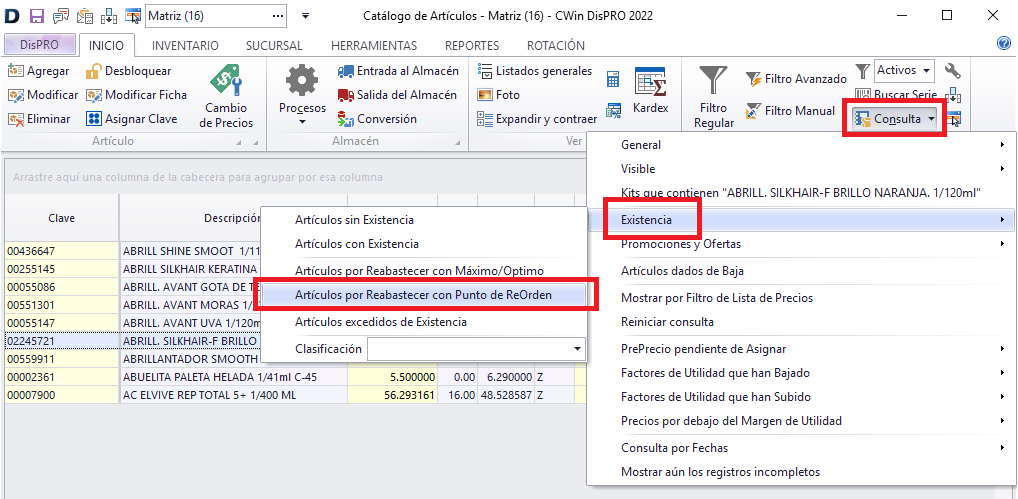Viewport: 1018px width, 499px height.
Task: Click the Conversión button
Action: pos(377,119)
